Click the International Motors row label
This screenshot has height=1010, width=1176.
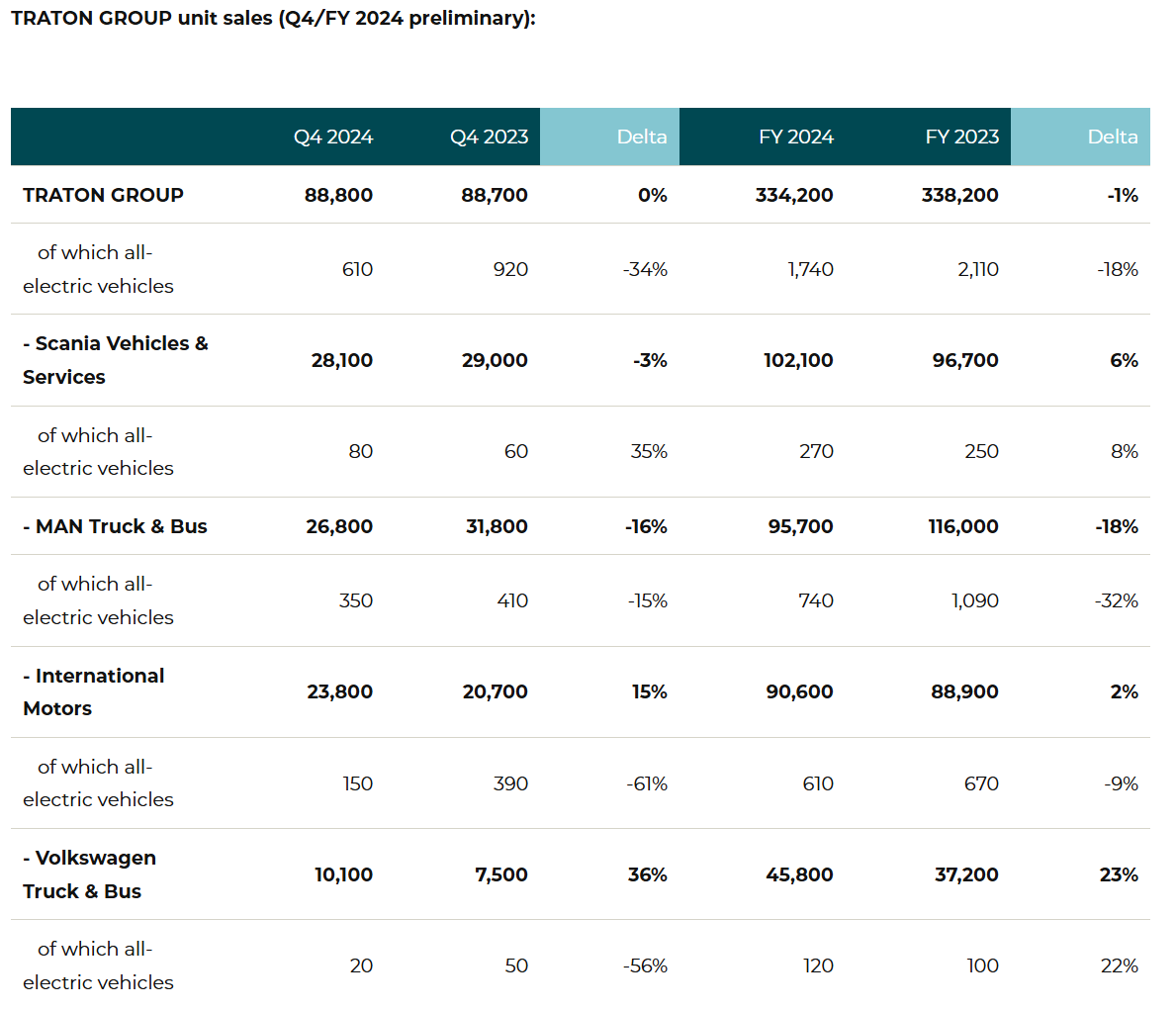coord(94,691)
